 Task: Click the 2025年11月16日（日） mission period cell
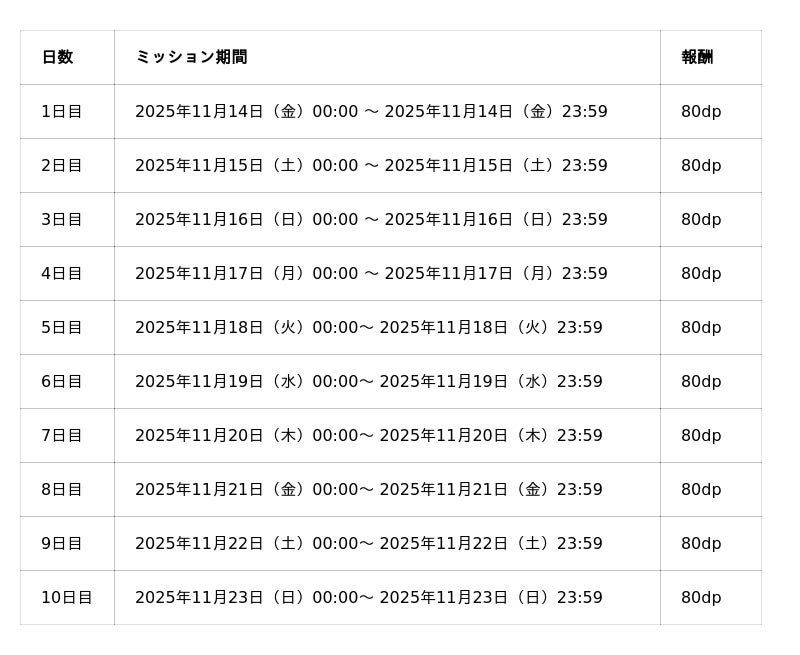click(371, 219)
